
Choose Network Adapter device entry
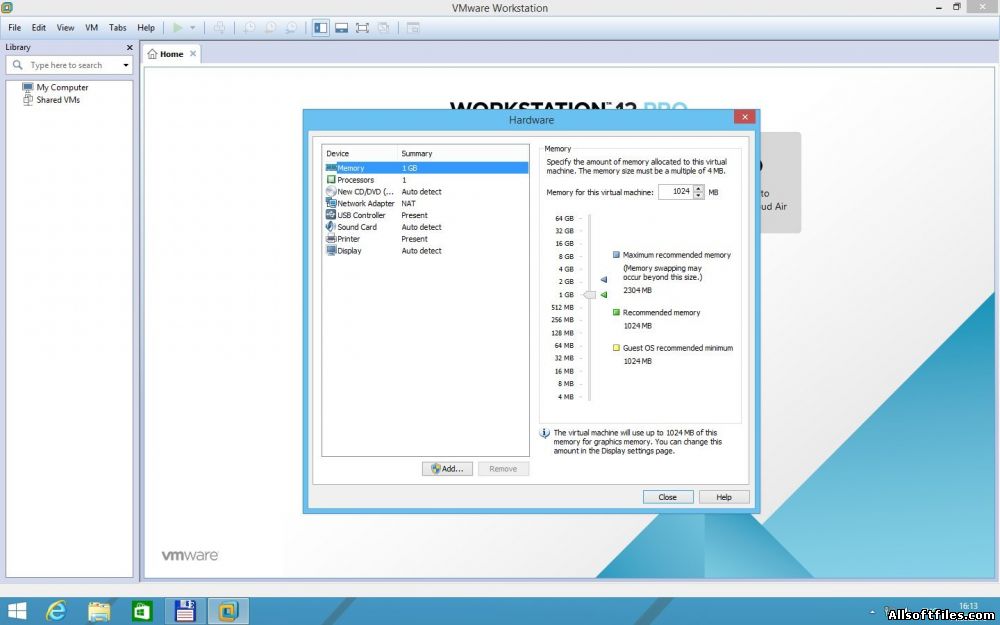365,204
